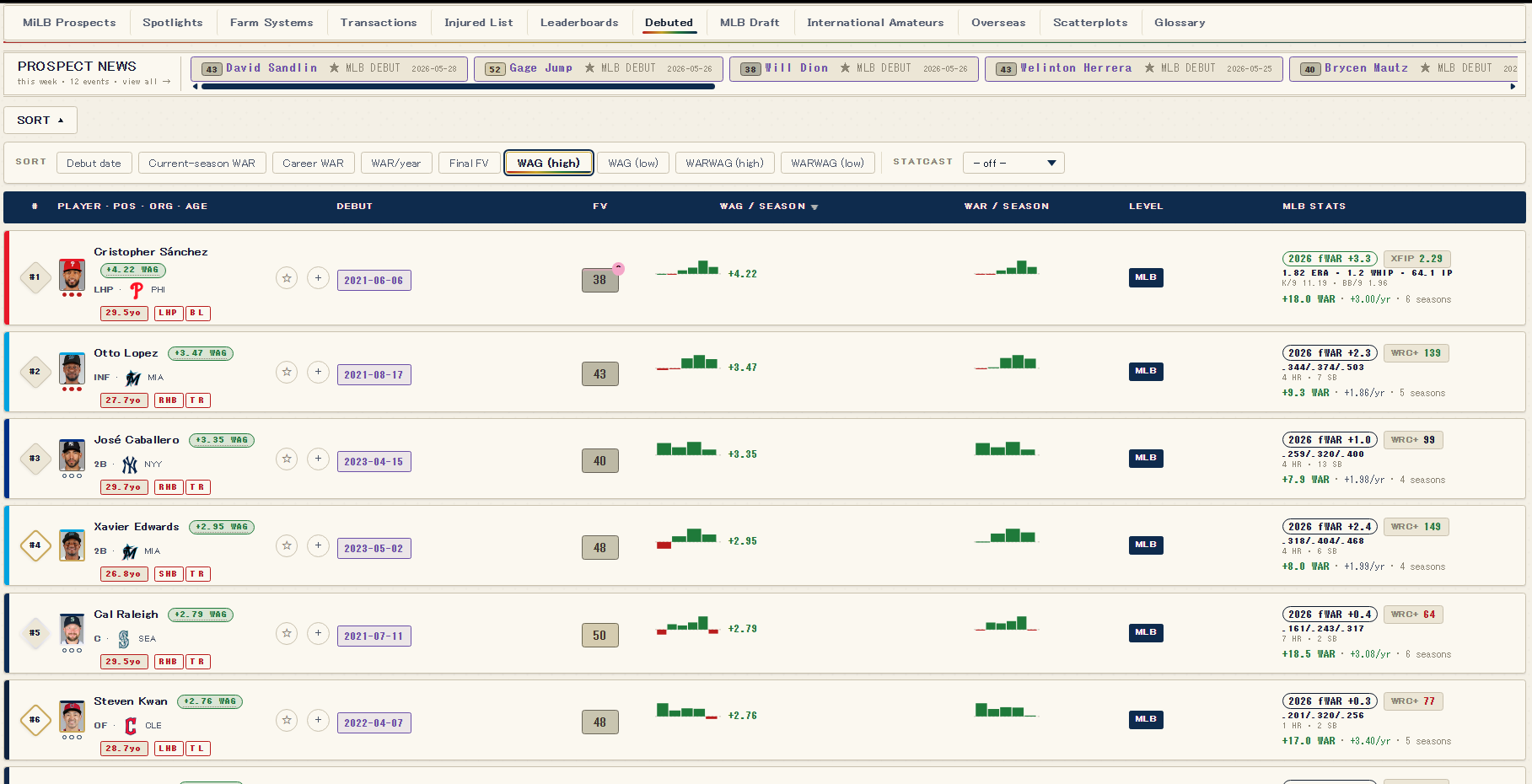The image size is (1532, 784).
Task: Sort by Career WAR
Action: pos(313,163)
